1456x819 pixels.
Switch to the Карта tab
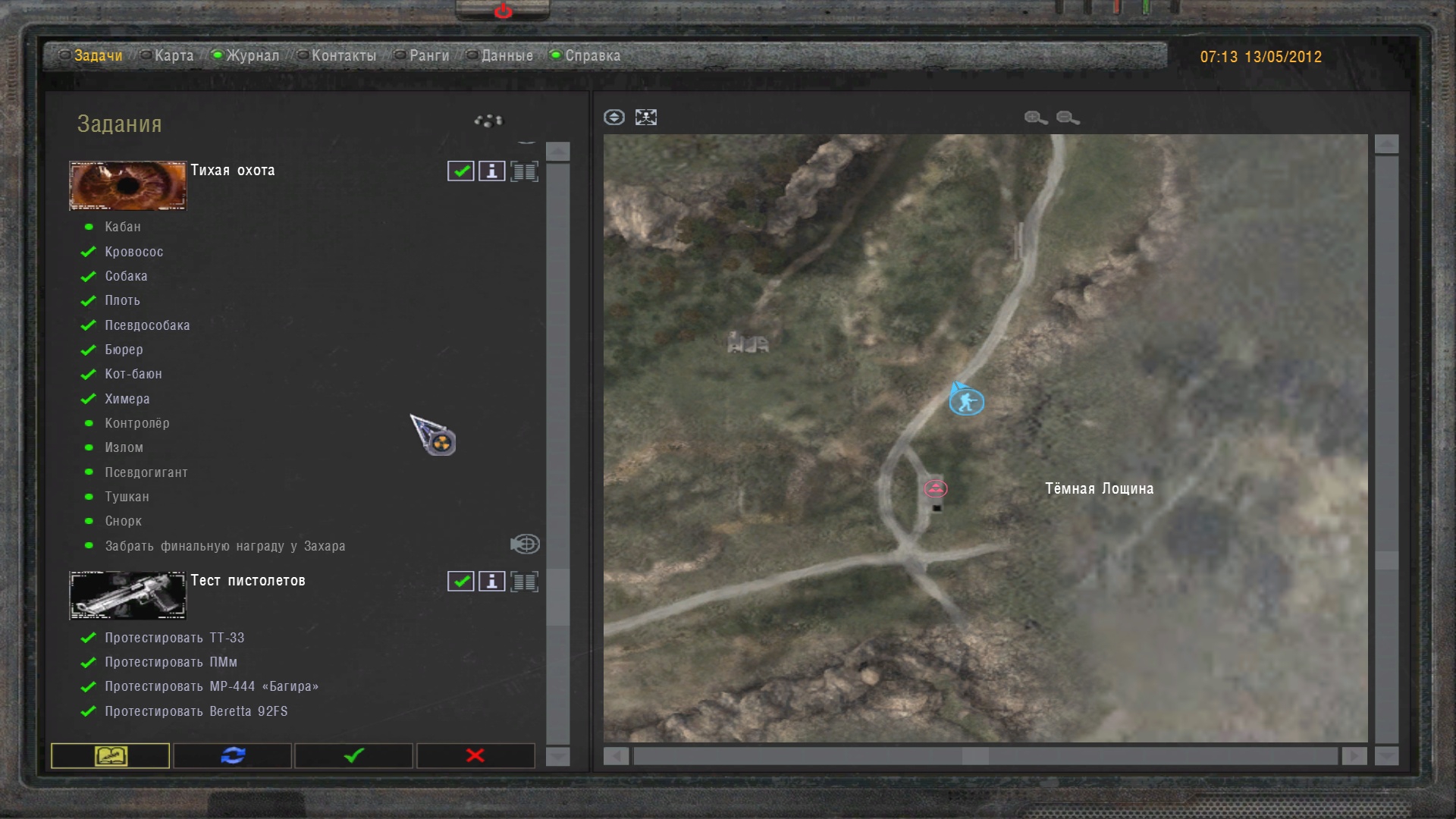174,55
